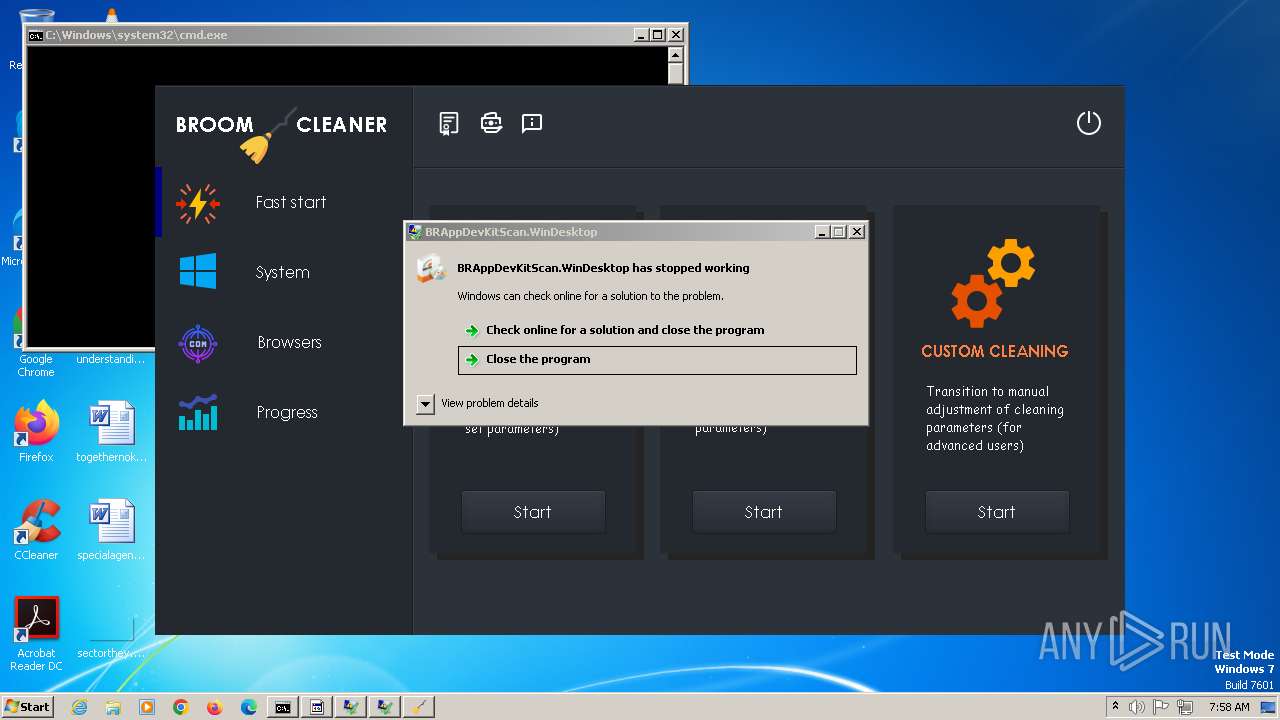Show hidden tray icons

tap(1115, 707)
